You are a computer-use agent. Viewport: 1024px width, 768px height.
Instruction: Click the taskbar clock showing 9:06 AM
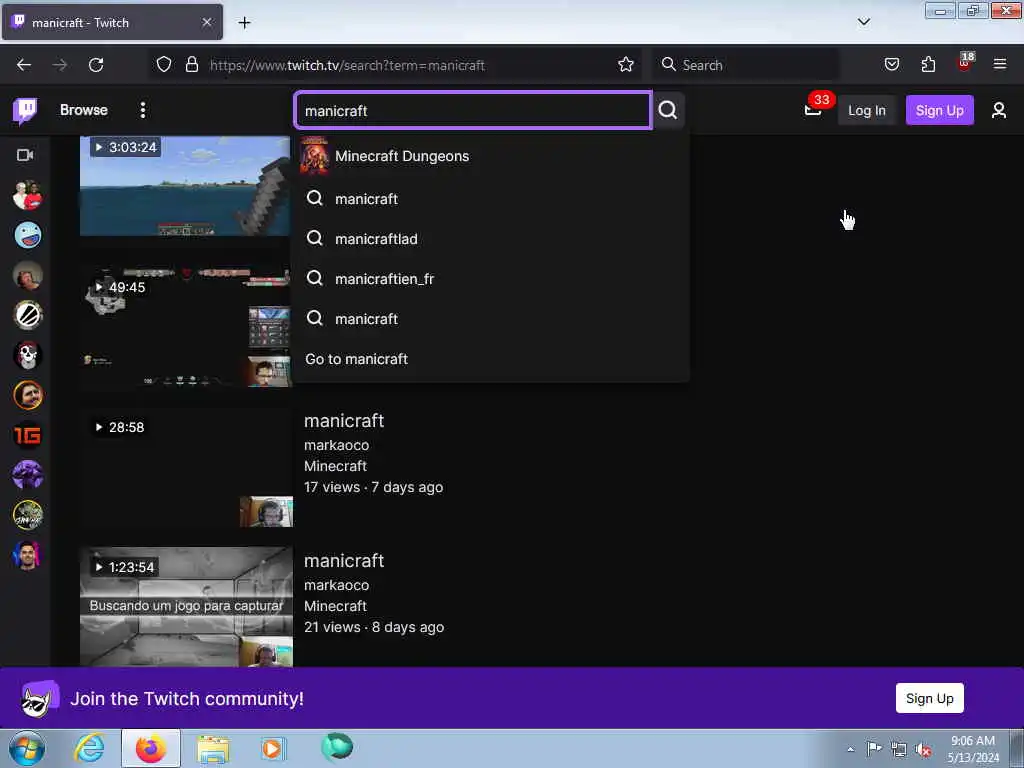click(972, 749)
